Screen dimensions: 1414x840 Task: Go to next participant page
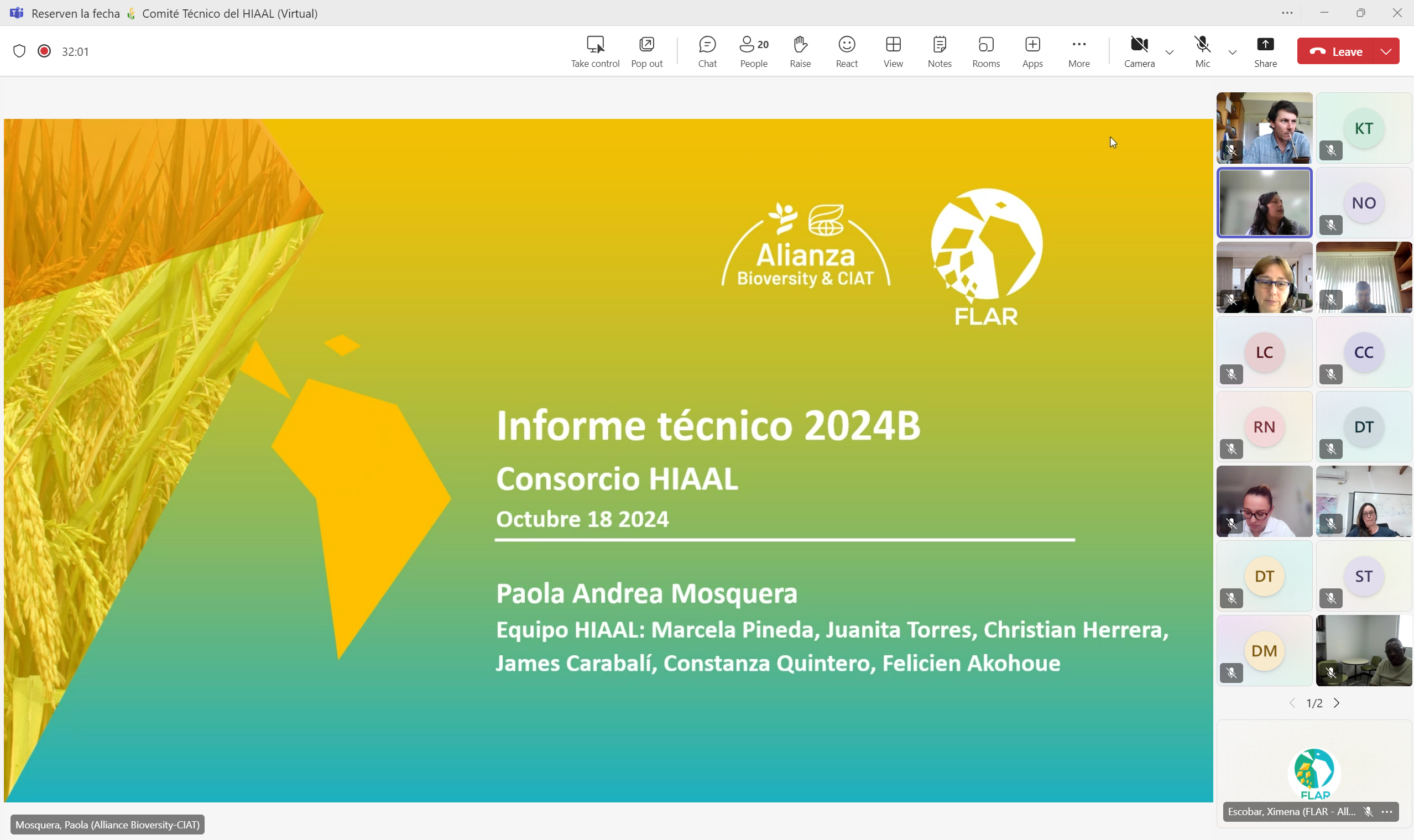pyautogui.click(x=1337, y=703)
